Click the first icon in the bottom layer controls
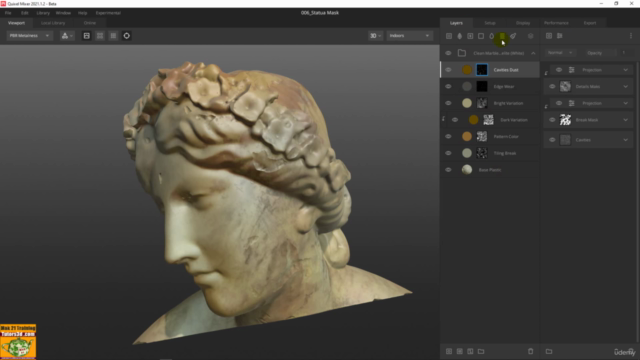Viewport: 640px width, 360px height. tap(449, 351)
